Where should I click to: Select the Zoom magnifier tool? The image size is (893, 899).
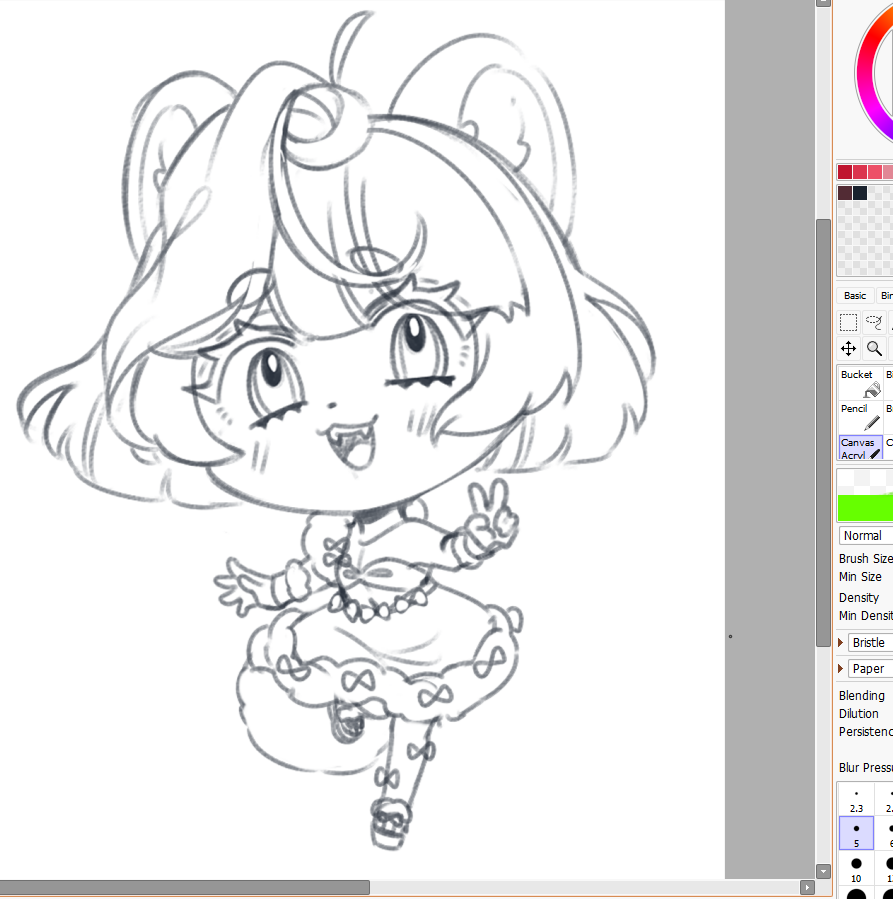(874, 349)
